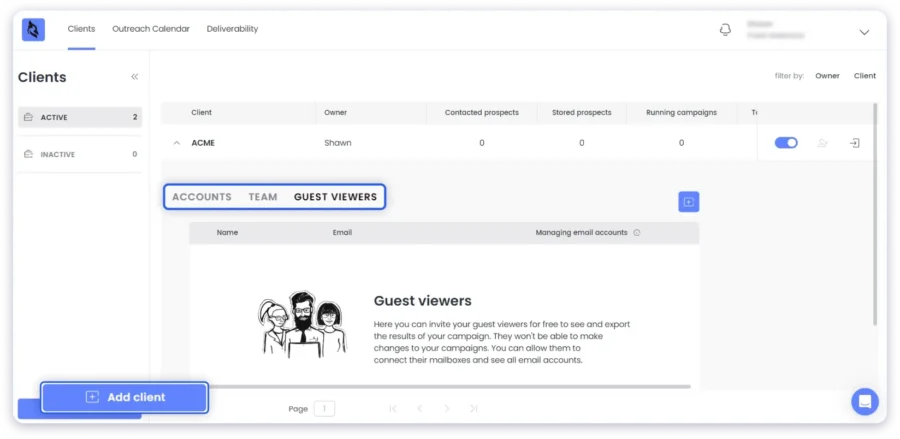Image resolution: width=900 pixels, height=439 pixels.
Task: Select the Guest Viewers sub-tab
Action: tap(335, 197)
